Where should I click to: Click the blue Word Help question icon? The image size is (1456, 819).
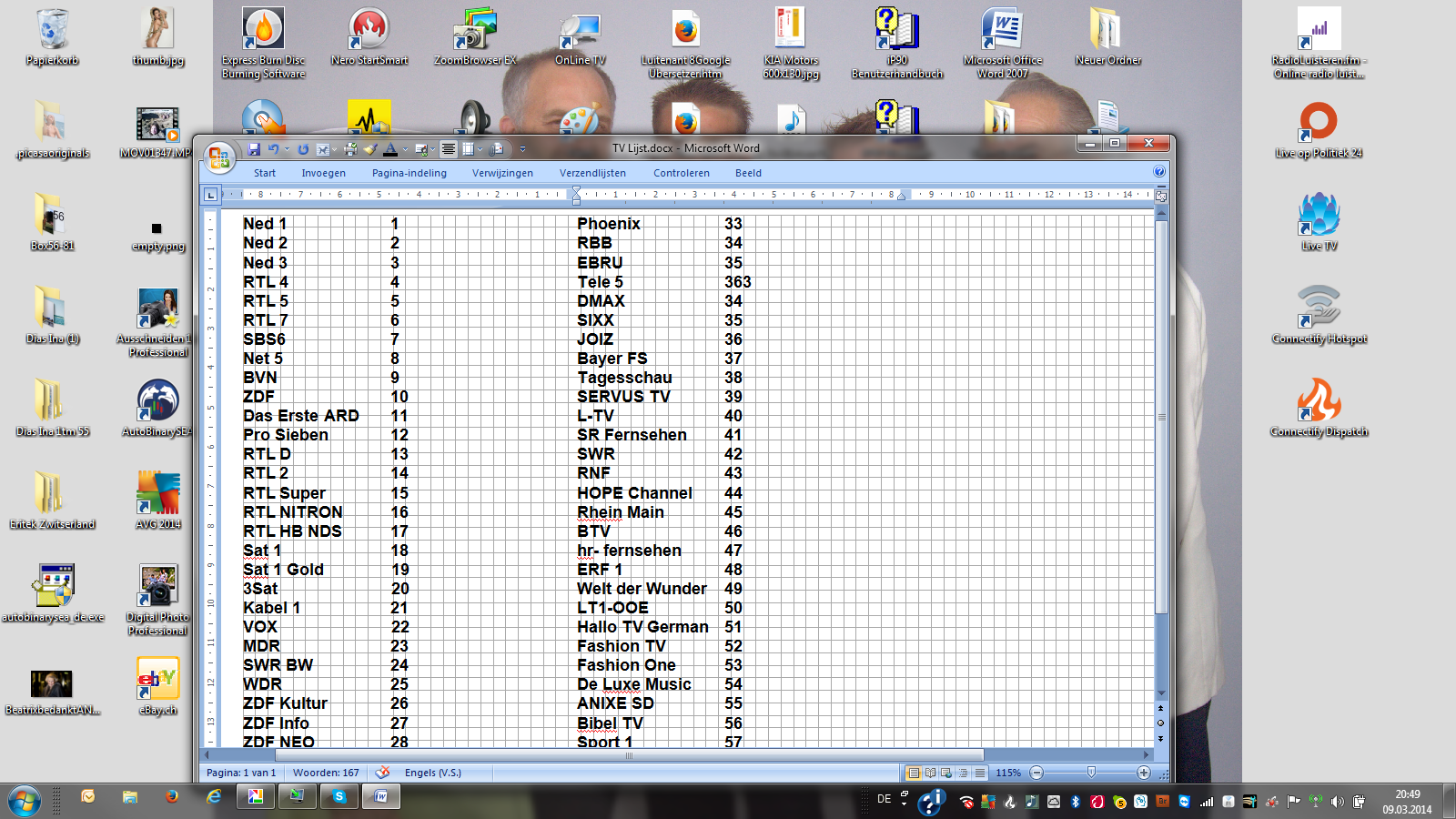[1159, 171]
